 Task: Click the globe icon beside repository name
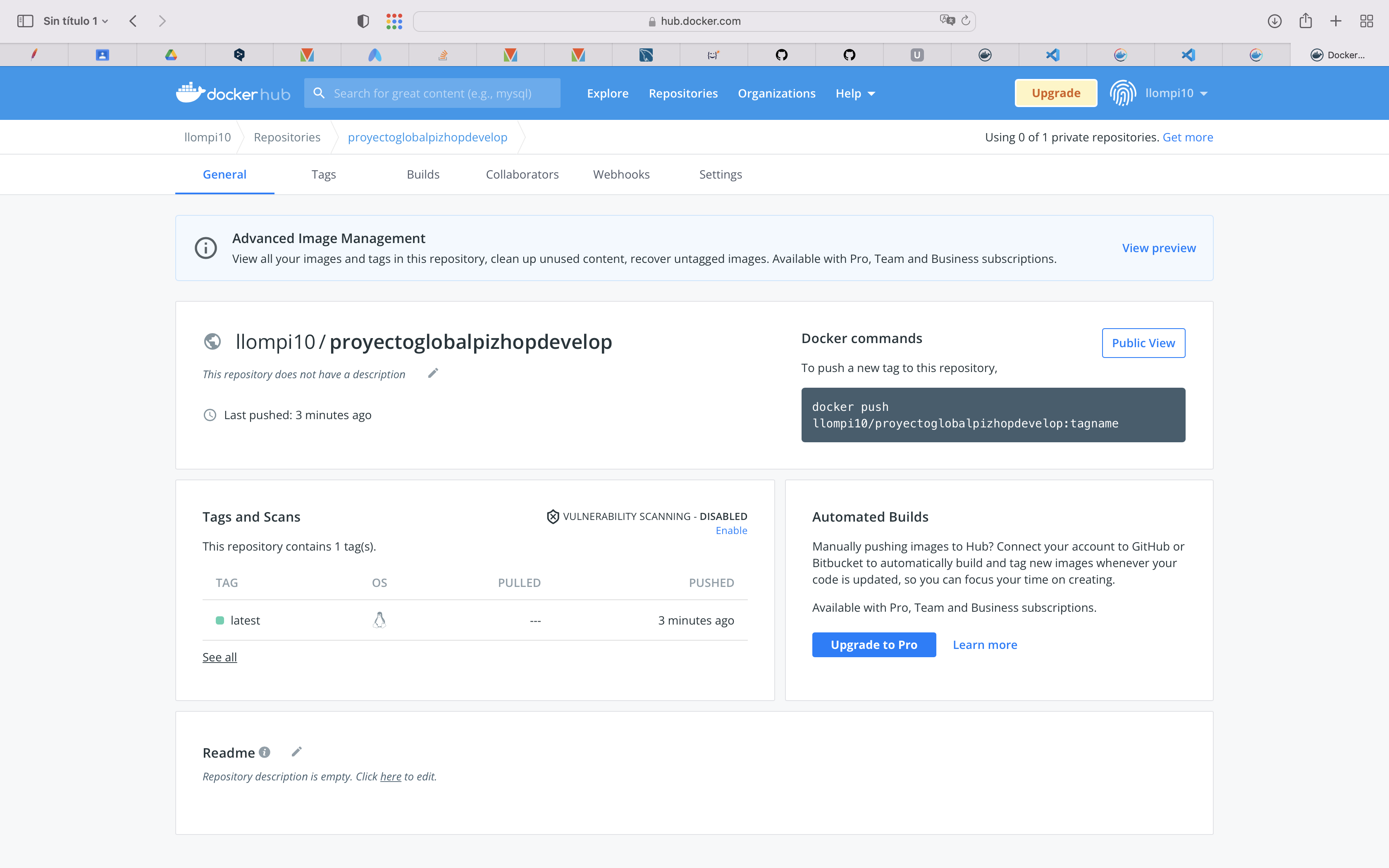point(212,341)
